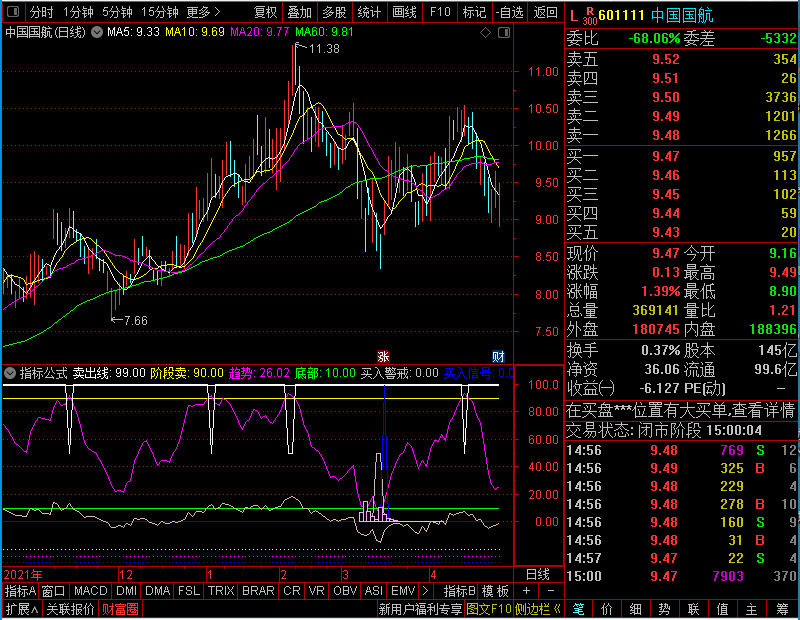Image resolution: width=800 pixels, height=620 pixels.
Task: Toggle the 扩展 expand panel button
Action: click(22, 609)
